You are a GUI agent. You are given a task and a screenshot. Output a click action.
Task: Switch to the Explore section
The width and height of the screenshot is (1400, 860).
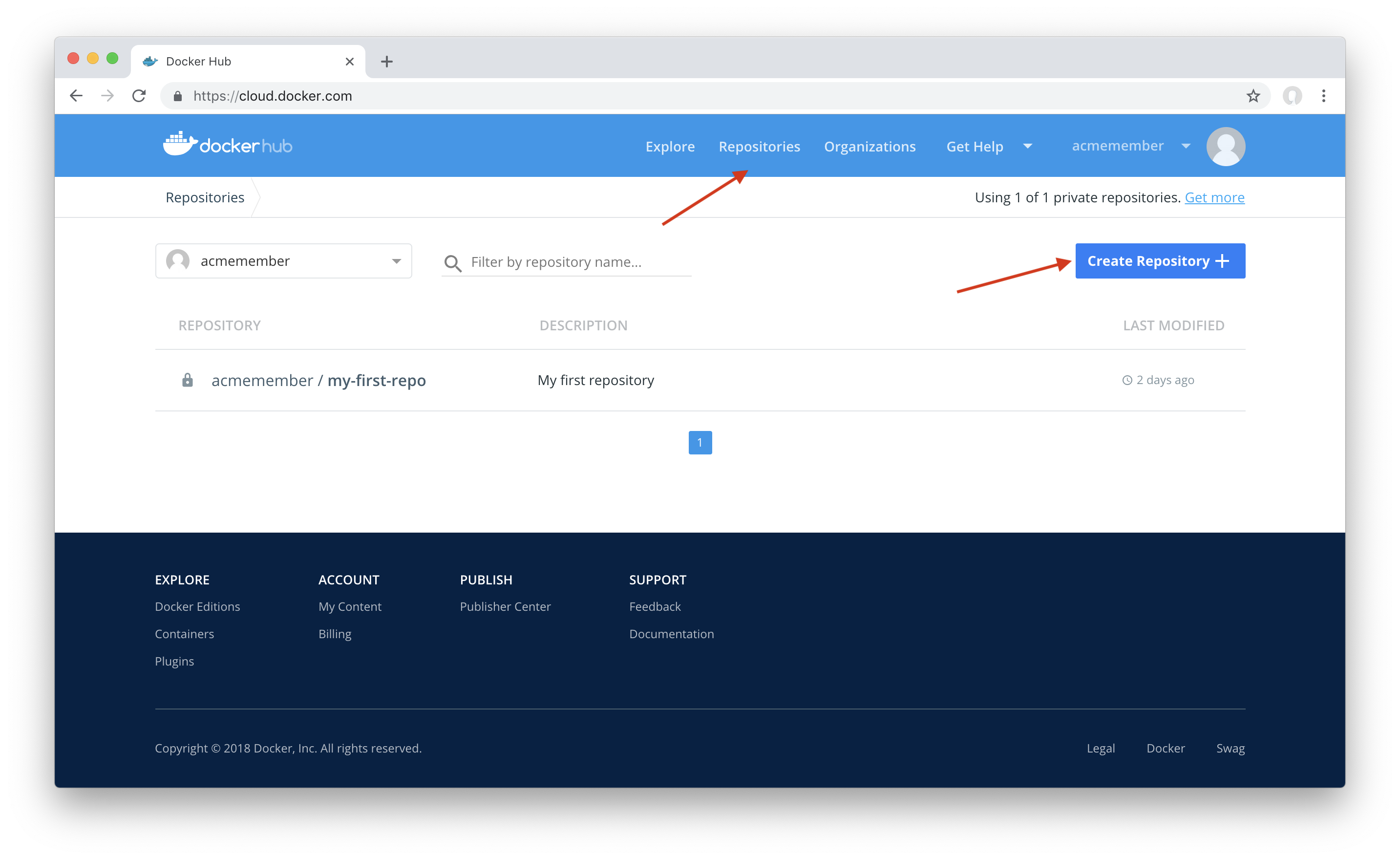670,146
